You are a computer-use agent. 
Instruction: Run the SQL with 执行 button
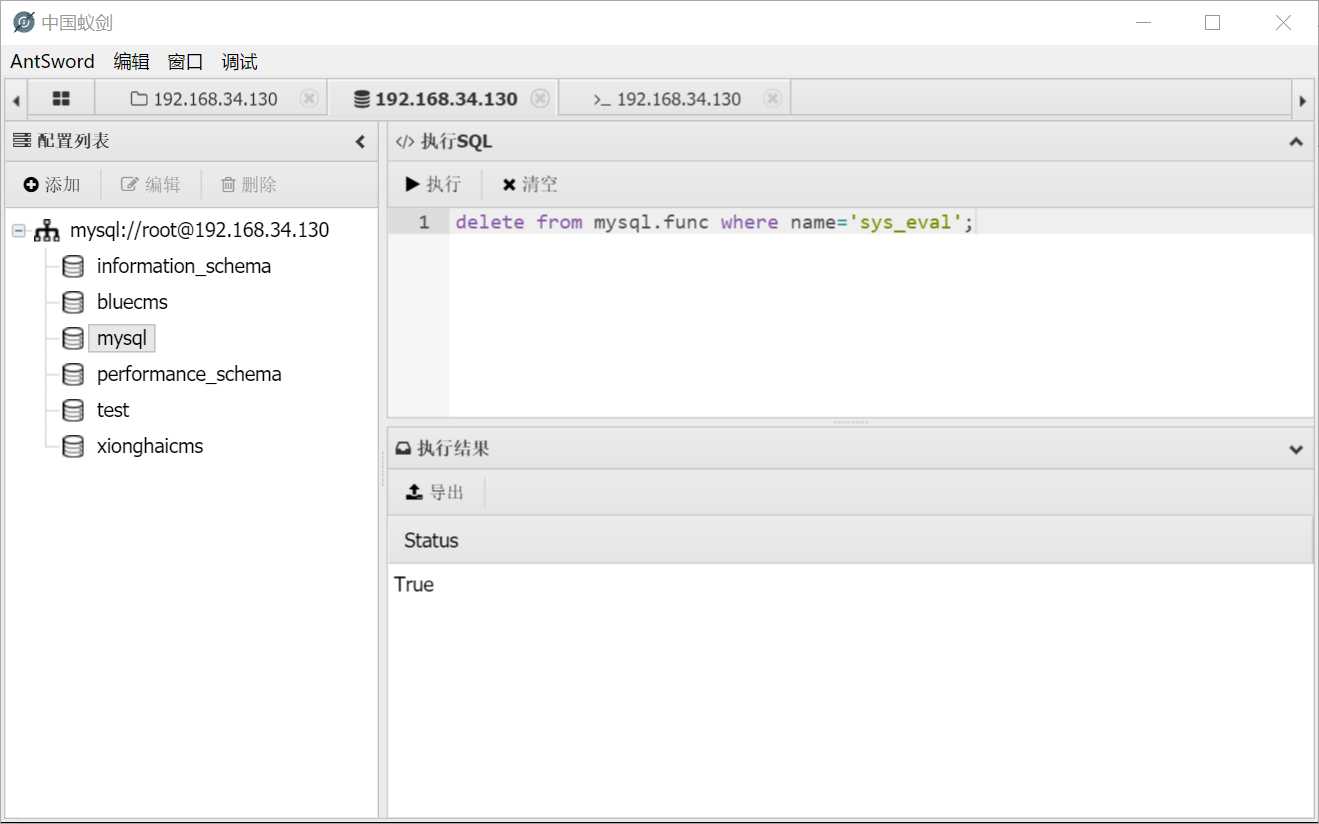tap(433, 184)
